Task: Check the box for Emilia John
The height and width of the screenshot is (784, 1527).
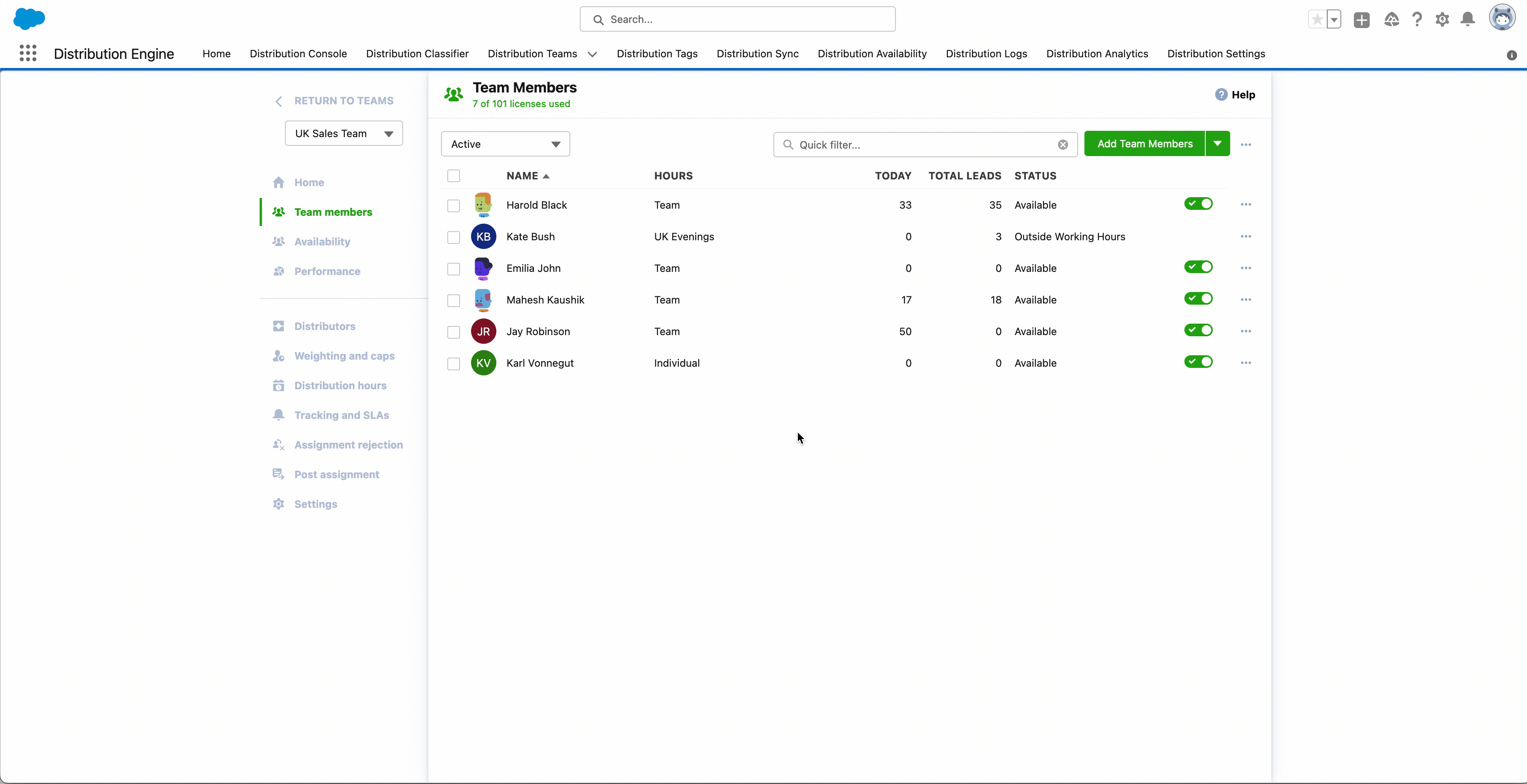Action: coord(454,269)
